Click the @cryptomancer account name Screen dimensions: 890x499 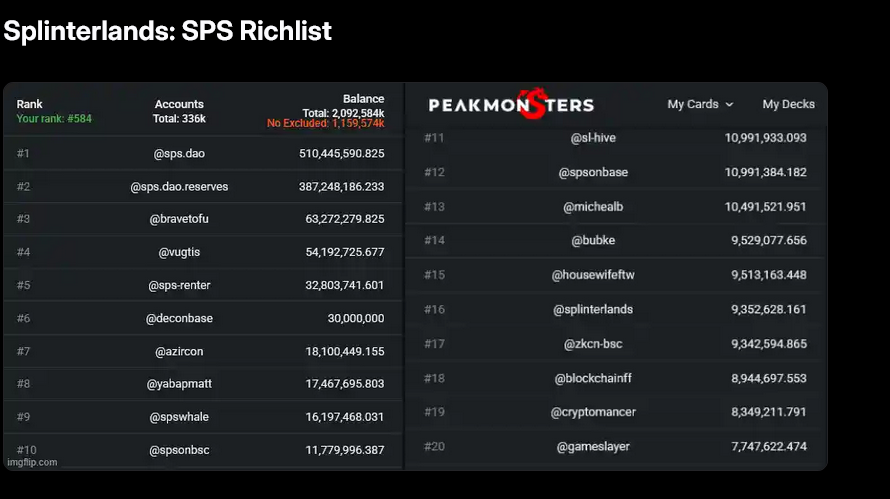pos(593,412)
